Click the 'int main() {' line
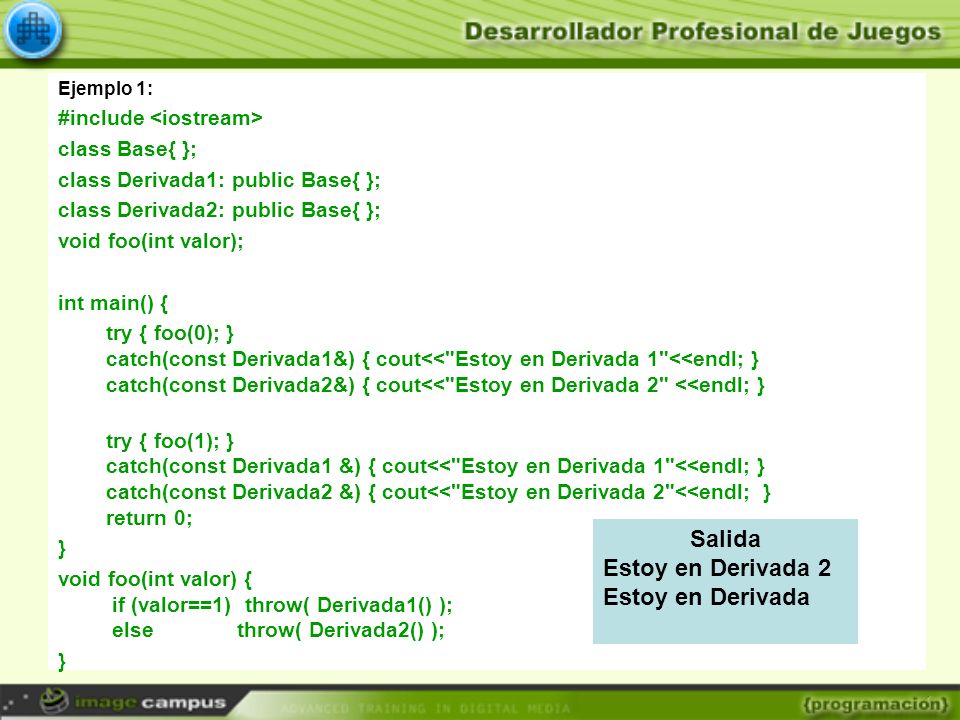Image resolution: width=960 pixels, height=720 pixels. click(x=113, y=303)
